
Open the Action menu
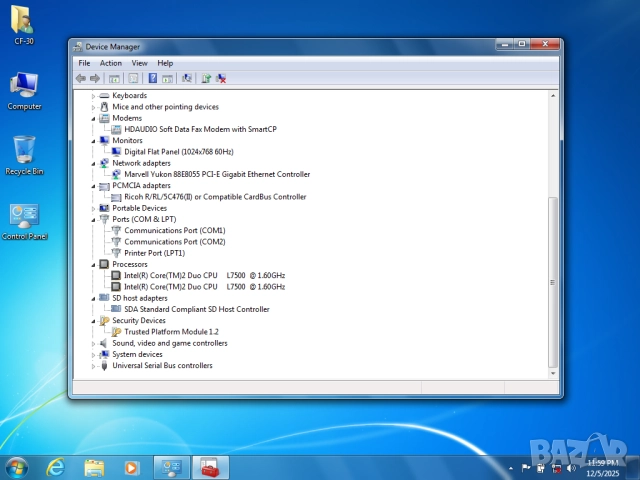click(x=111, y=63)
